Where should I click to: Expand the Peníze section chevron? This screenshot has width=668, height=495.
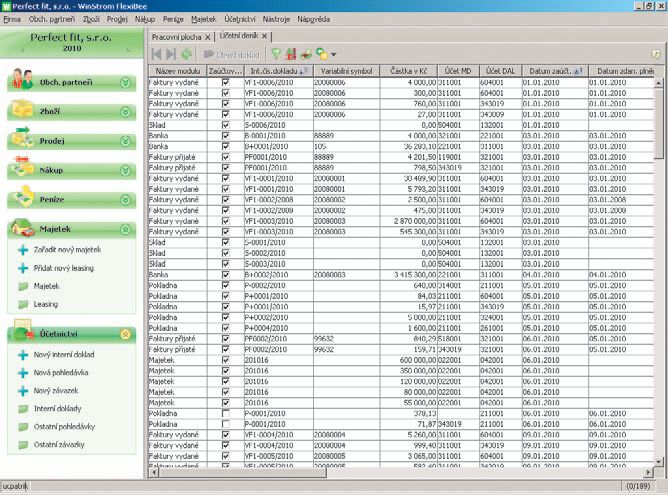click(125, 199)
